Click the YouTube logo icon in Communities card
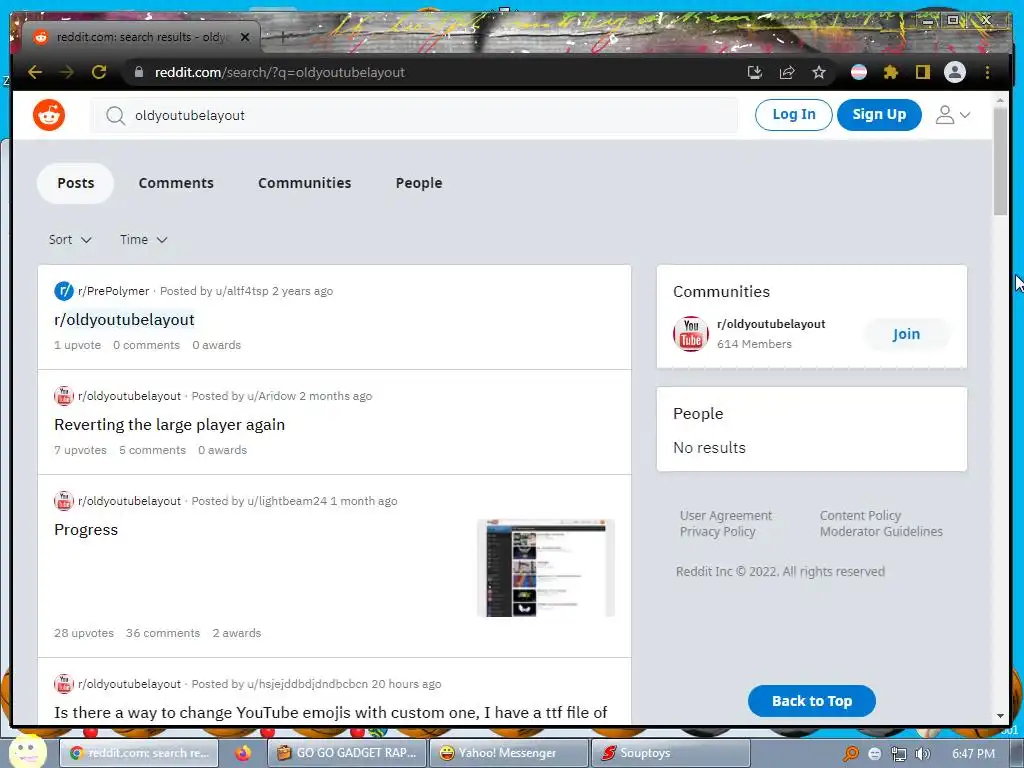Viewport: 1024px width, 768px height. click(x=691, y=334)
